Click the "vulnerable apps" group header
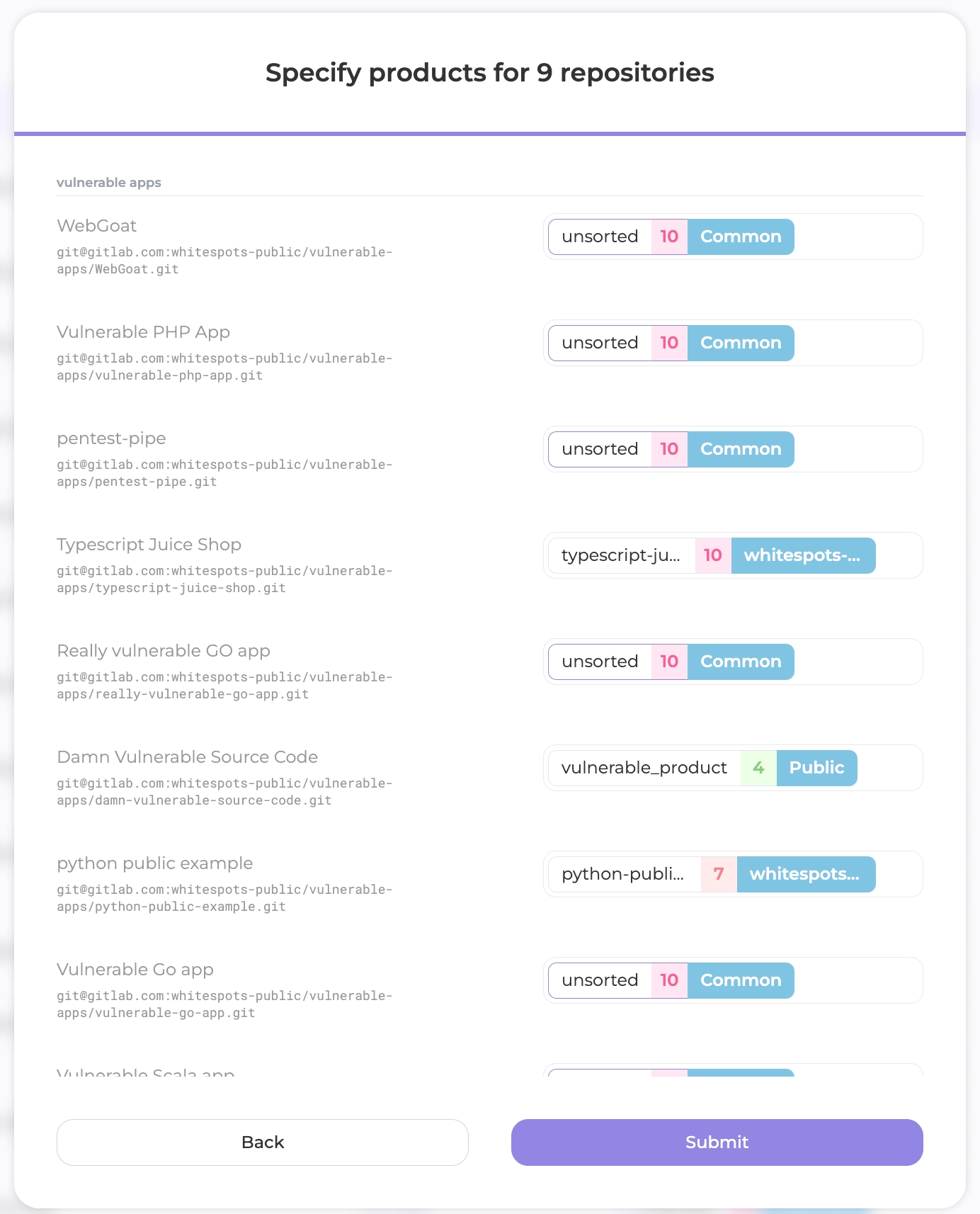 pyautogui.click(x=109, y=183)
